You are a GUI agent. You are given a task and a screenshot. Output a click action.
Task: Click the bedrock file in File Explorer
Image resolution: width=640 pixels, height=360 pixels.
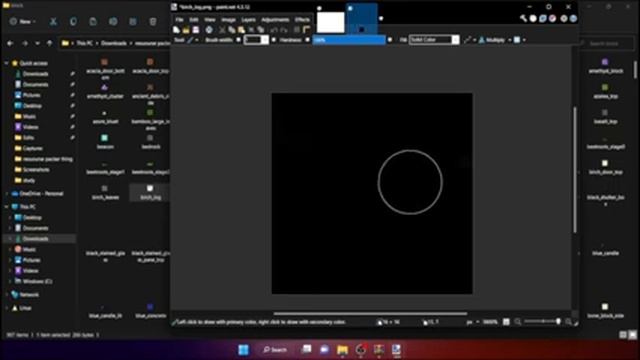pyautogui.click(x=151, y=142)
